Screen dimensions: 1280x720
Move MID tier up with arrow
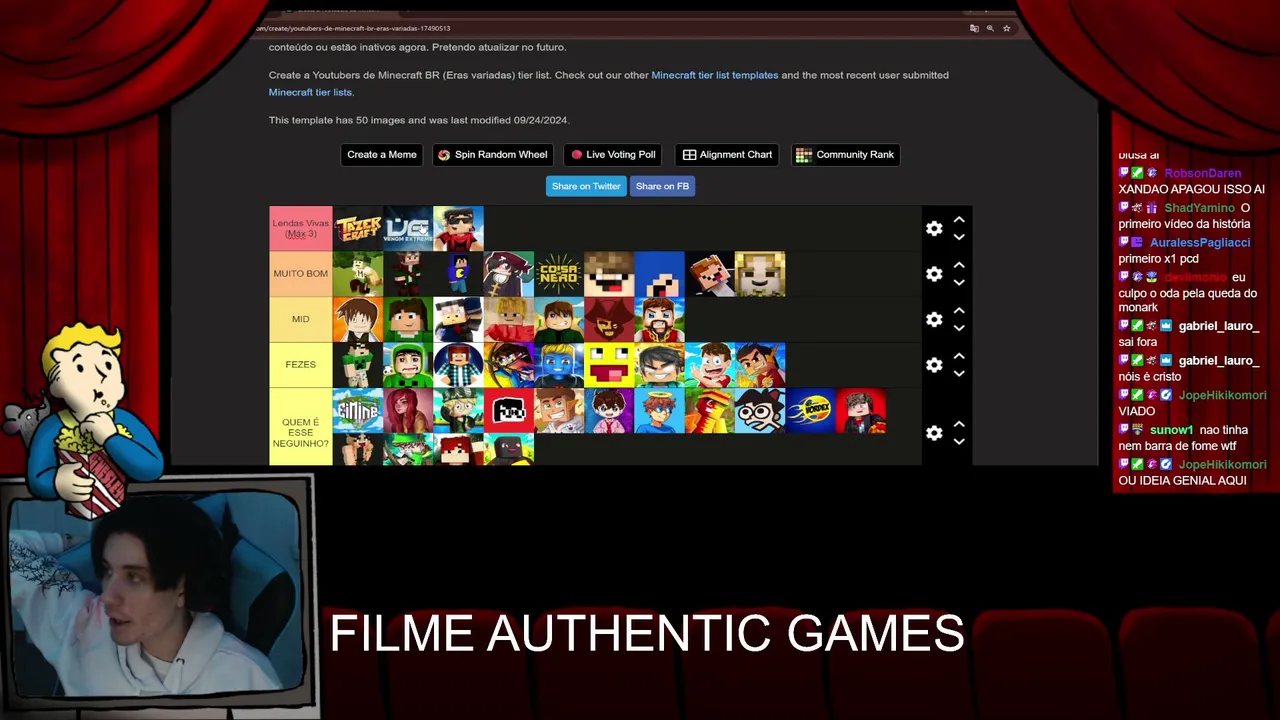[959, 311]
